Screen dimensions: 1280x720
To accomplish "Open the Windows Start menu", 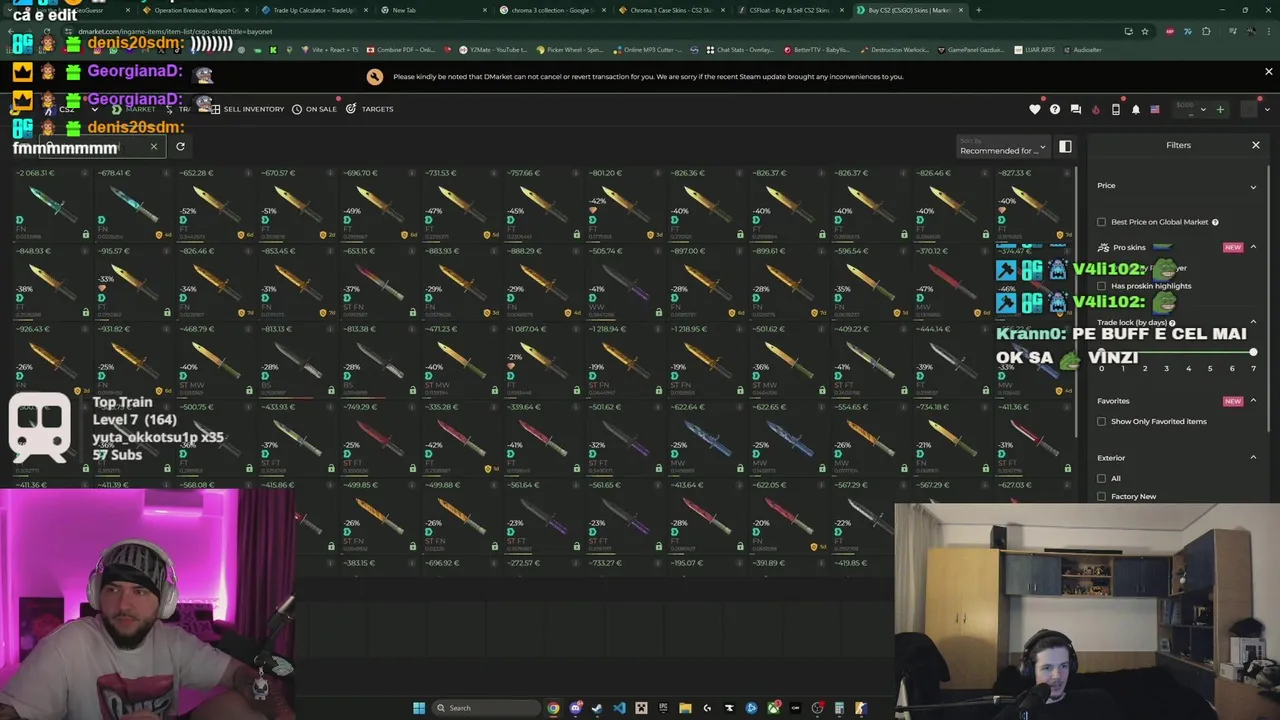I will [x=419, y=708].
